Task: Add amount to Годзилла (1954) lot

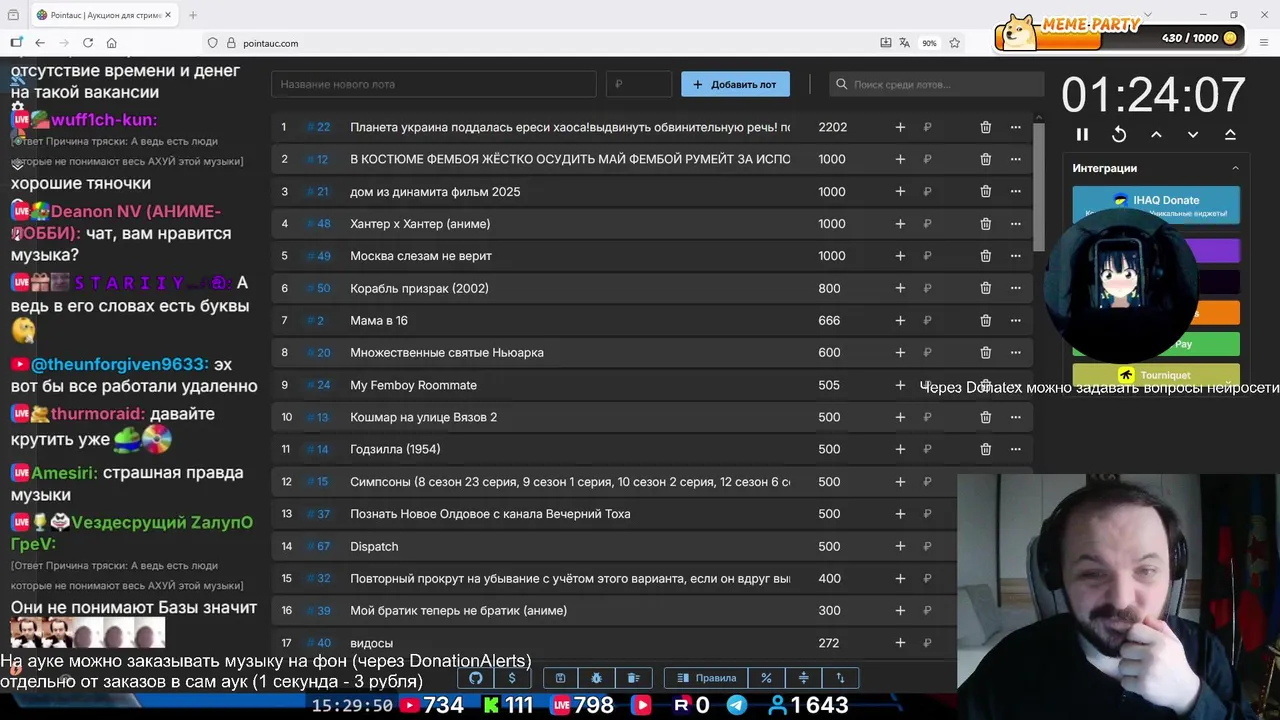Action: pos(900,449)
